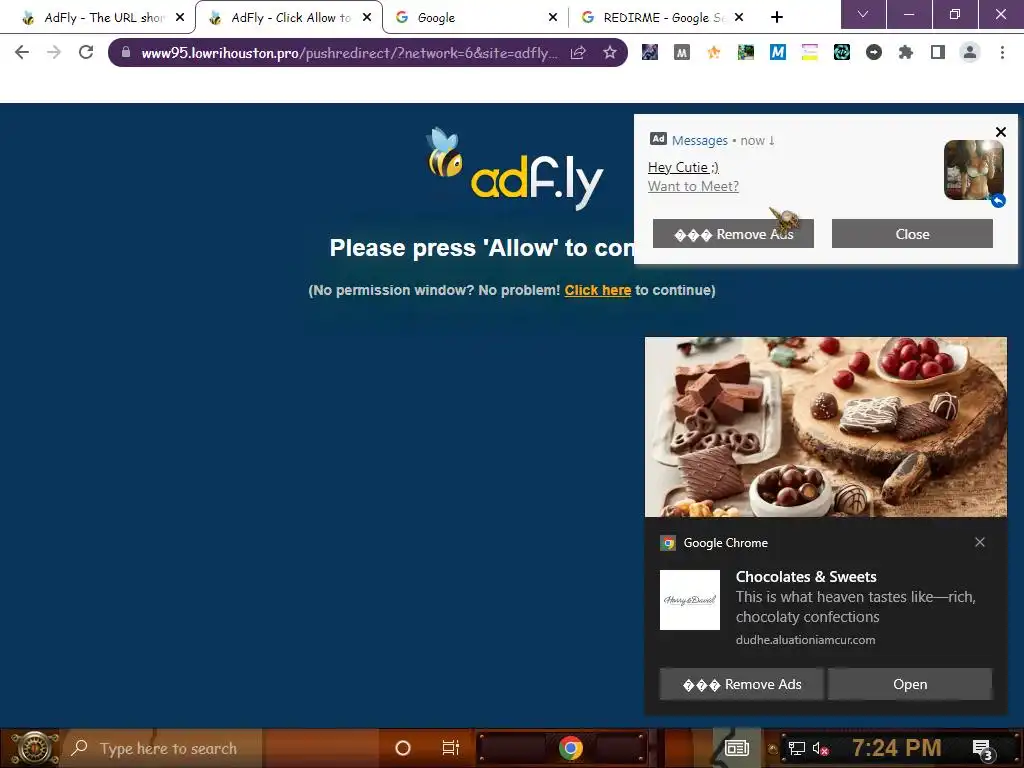Share this page from the address bar
Screen dimensions: 1024x768
tap(578, 52)
